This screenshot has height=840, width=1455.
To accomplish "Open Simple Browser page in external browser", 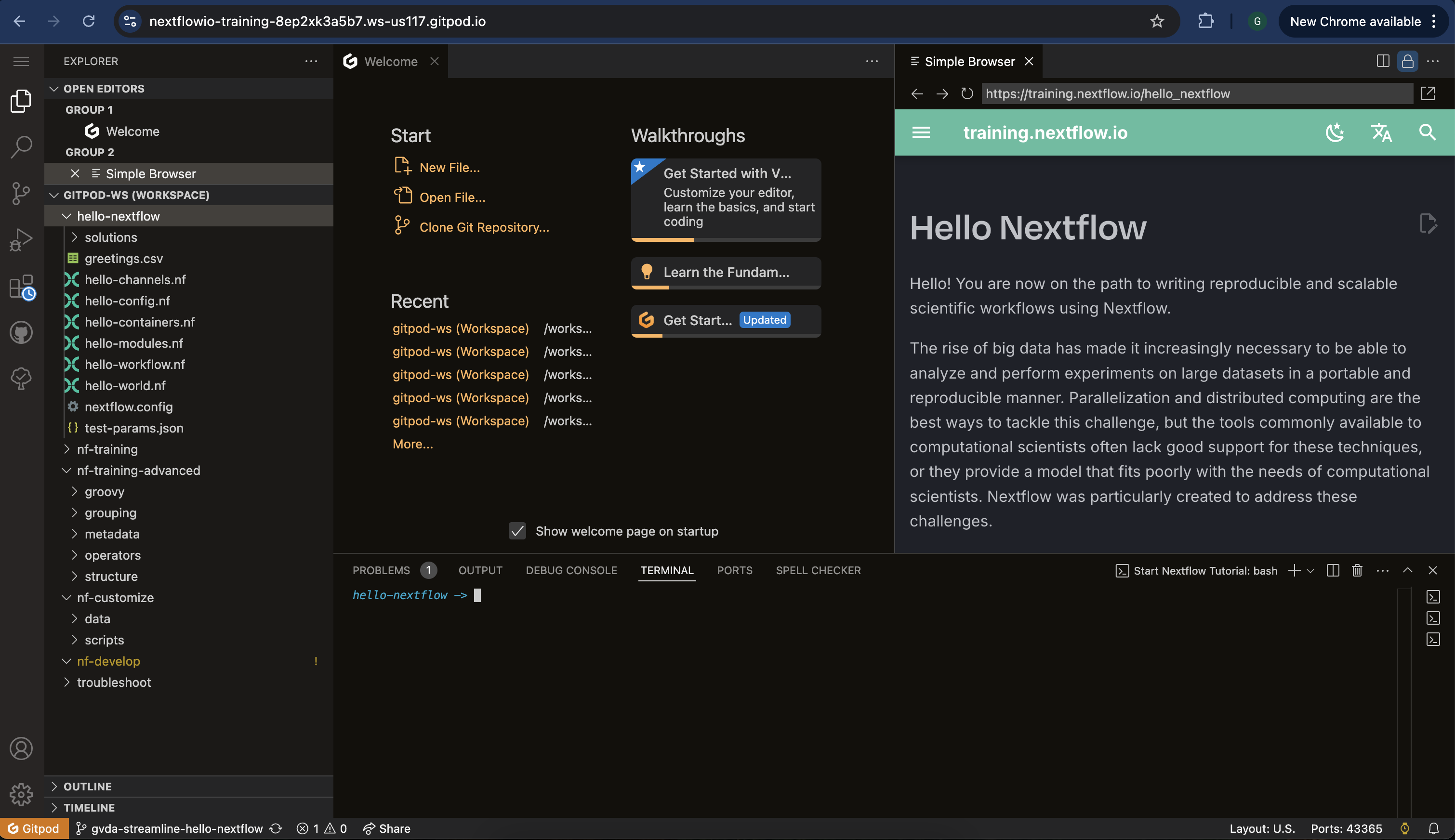I will (1428, 93).
